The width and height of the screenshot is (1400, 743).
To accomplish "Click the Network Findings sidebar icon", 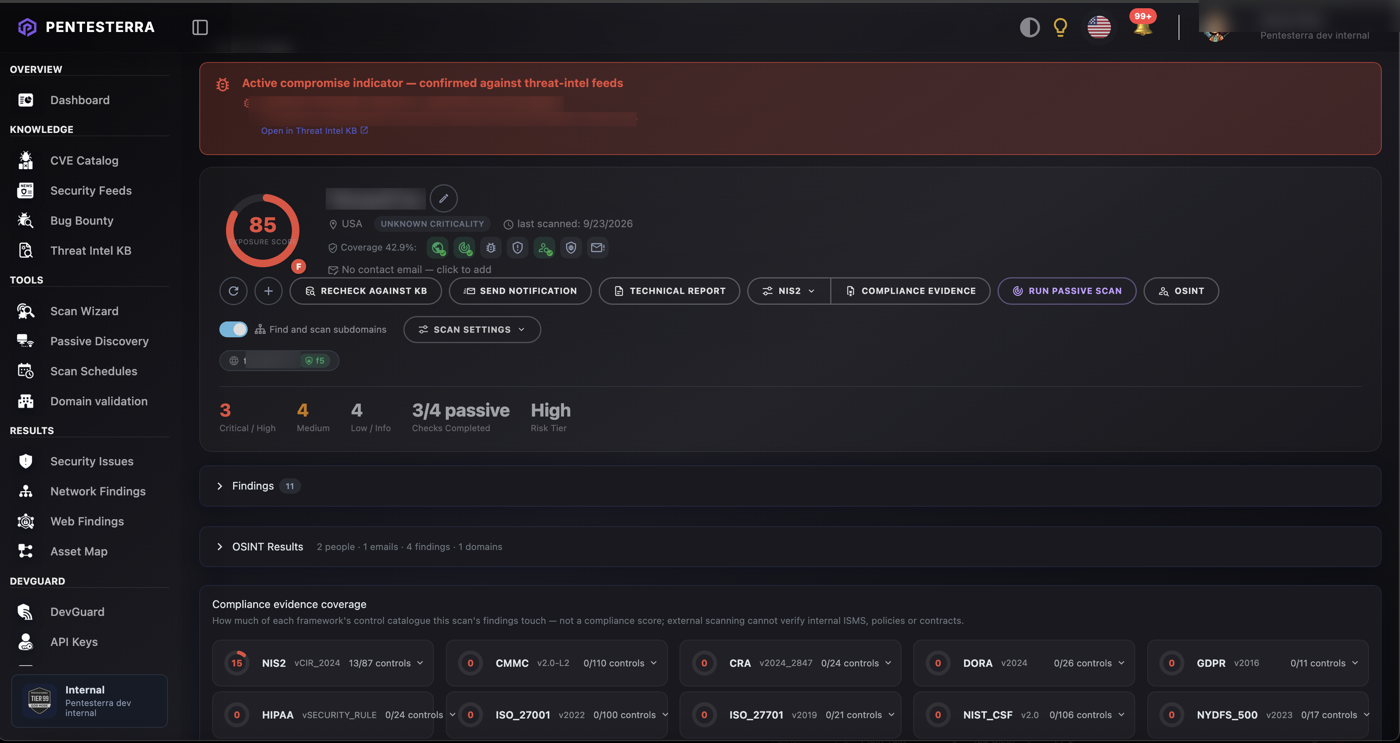I will (x=26, y=491).
